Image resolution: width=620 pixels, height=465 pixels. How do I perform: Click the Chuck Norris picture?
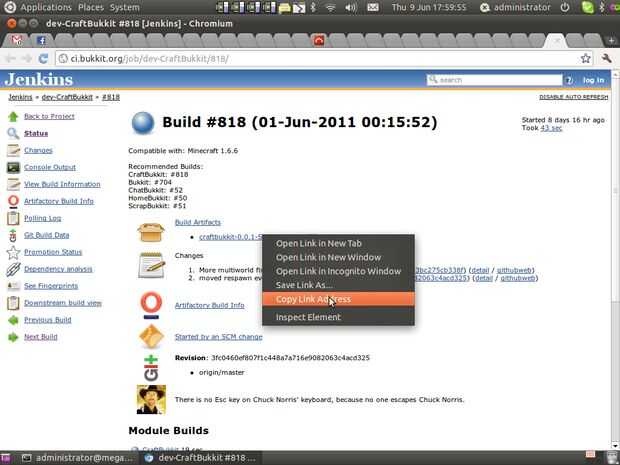click(151, 399)
